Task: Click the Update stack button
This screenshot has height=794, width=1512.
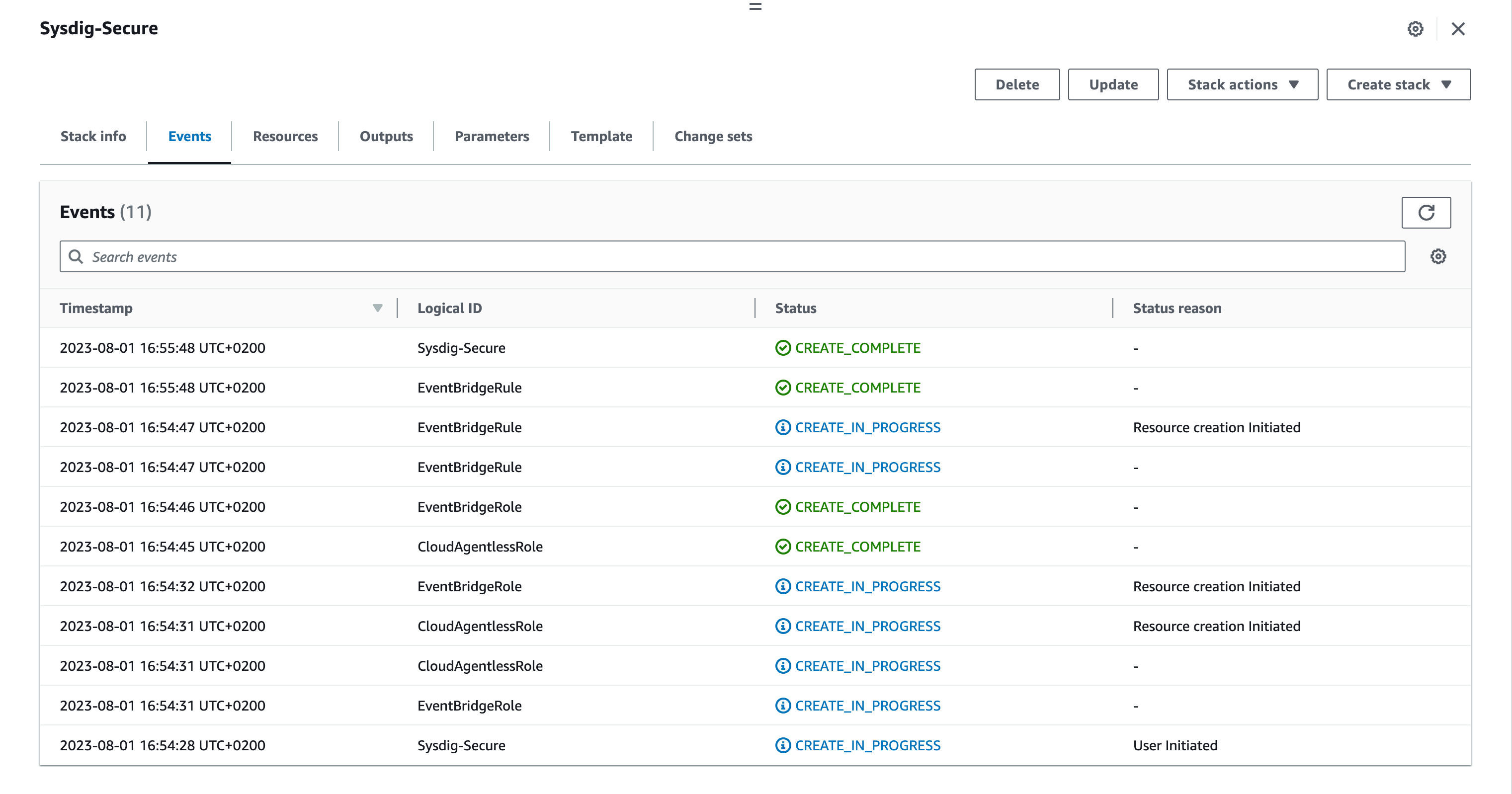Action: 1113,84
